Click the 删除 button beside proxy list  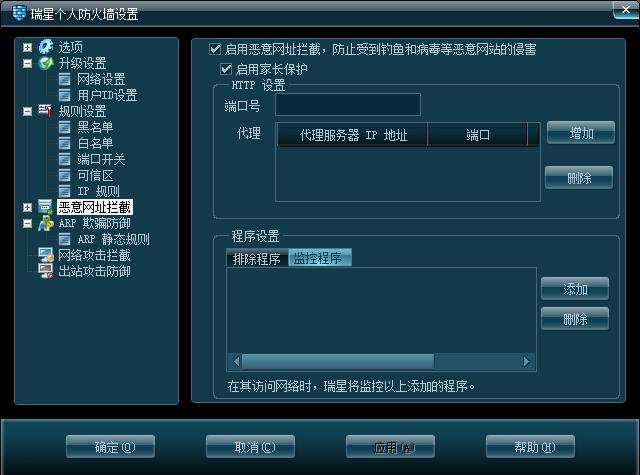579,178
